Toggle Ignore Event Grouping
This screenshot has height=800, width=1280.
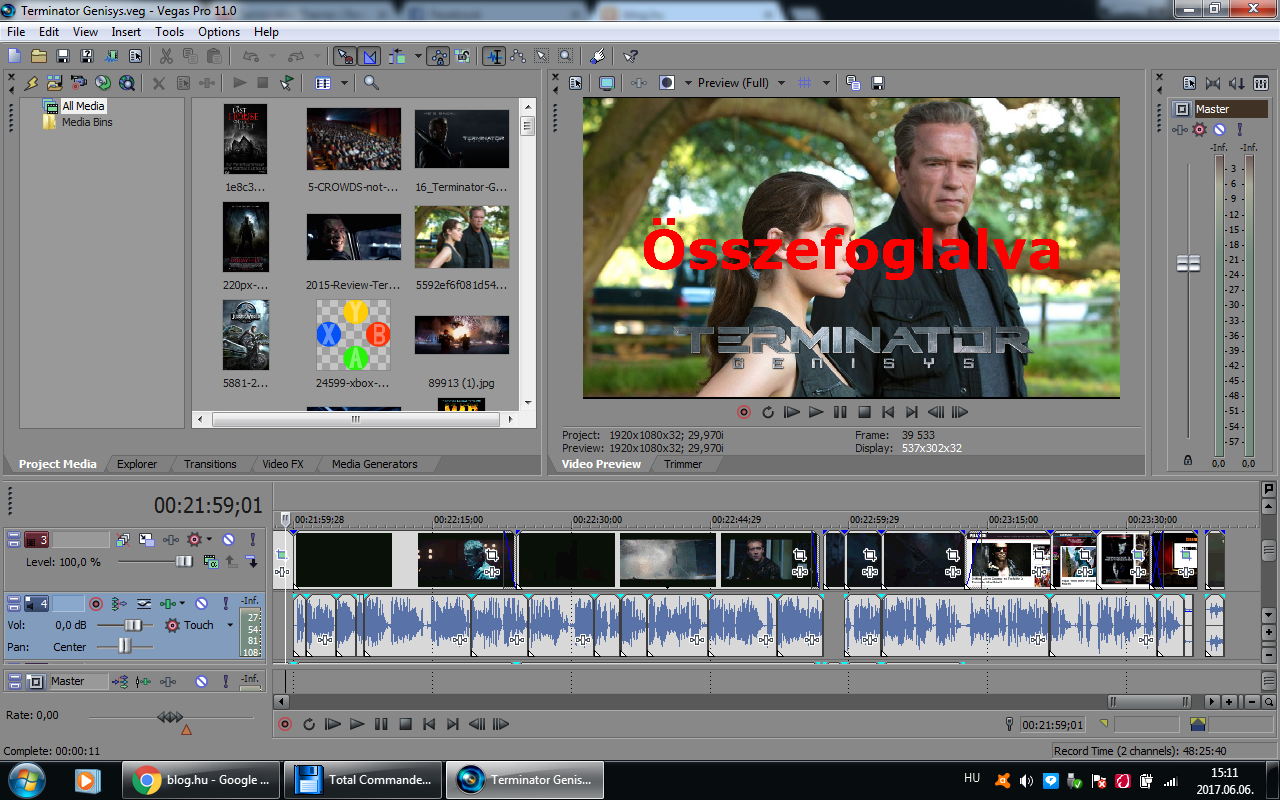[463, 56]
